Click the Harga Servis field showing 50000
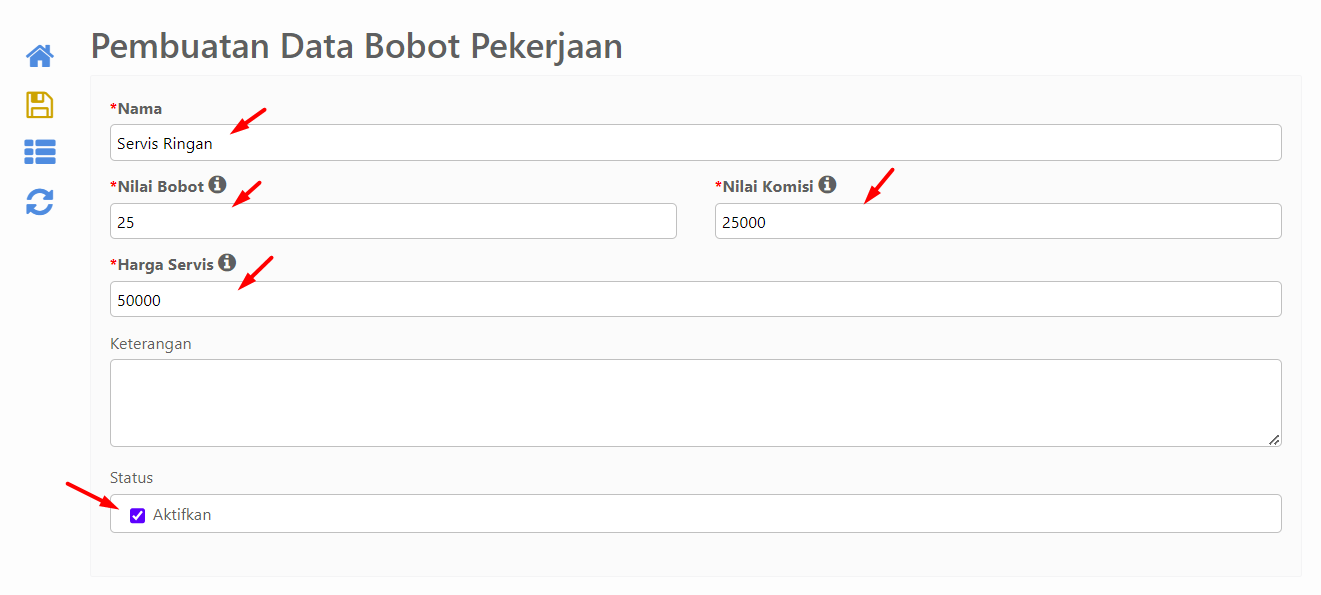1321x595 pixels. pos(695,299)
